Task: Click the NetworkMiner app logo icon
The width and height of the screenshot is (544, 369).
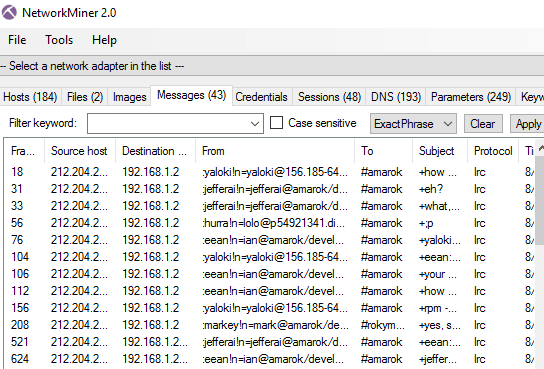Action: click(x=9, y=13)
